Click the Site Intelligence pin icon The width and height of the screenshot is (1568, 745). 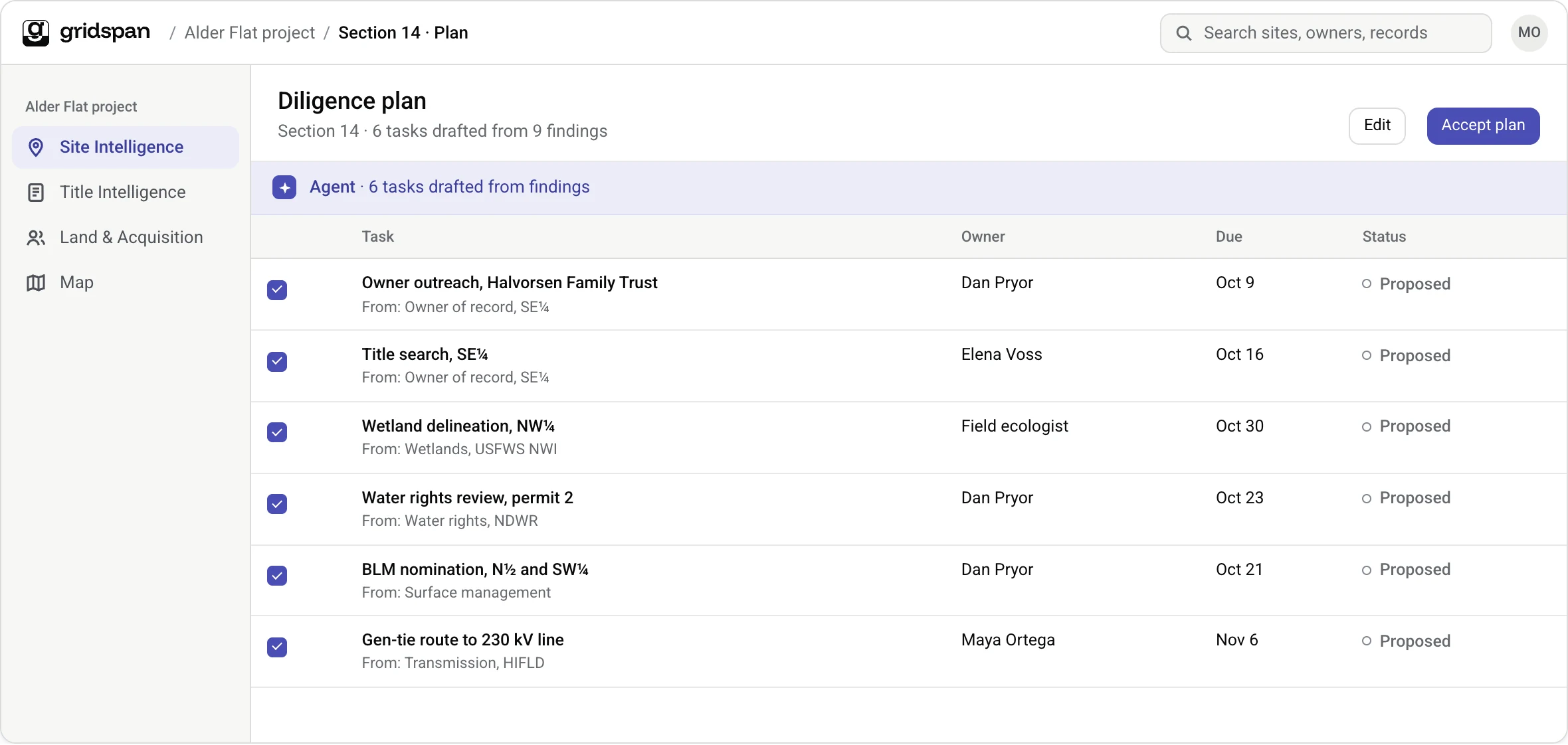tap(36, 147)
